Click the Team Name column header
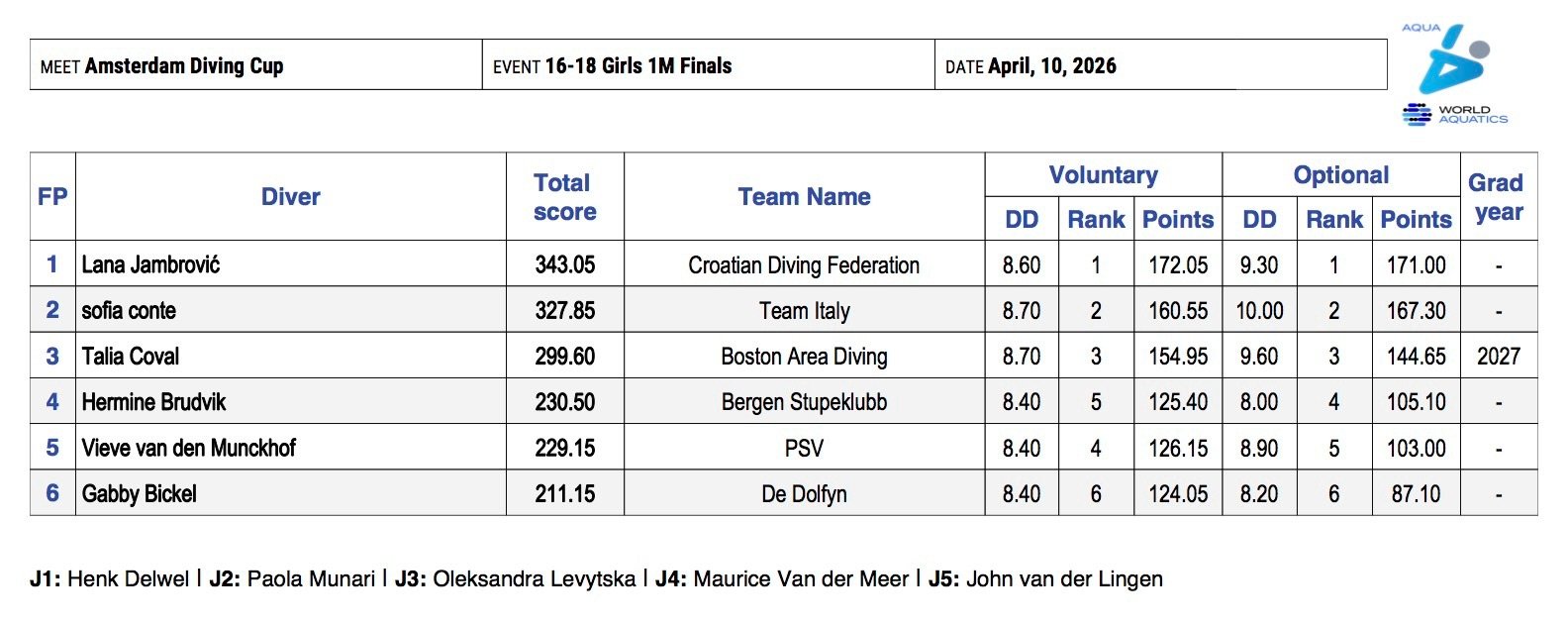Screen dimensions: 1568x625 804,197
